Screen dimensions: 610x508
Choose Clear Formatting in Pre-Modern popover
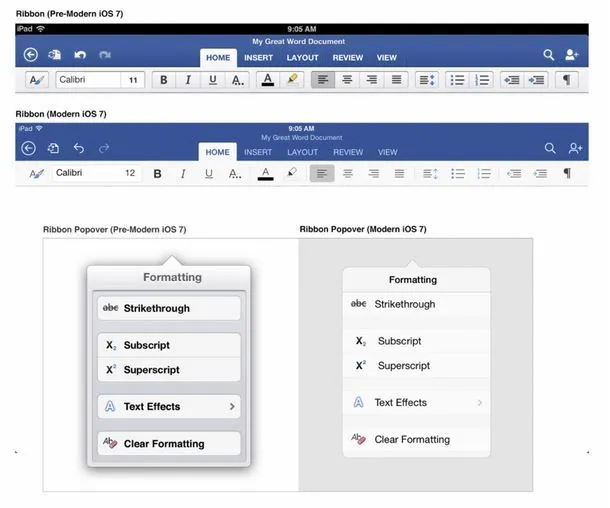169,444
